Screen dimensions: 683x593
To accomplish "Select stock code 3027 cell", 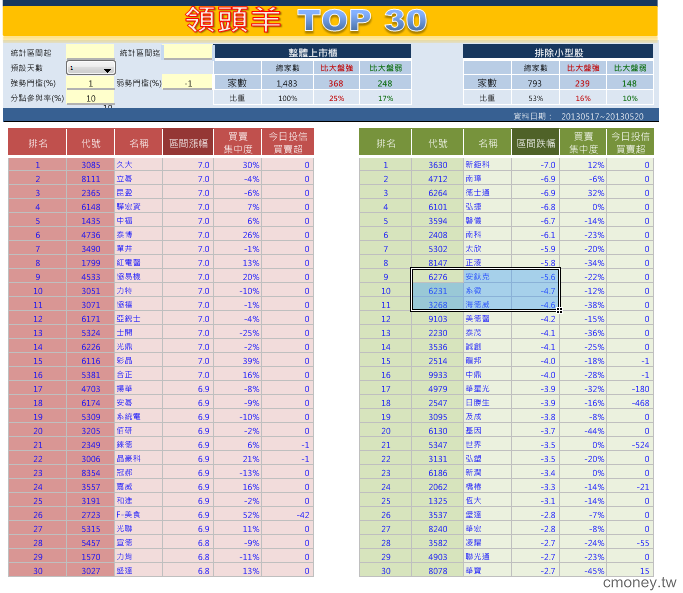I will coord(91,571).
